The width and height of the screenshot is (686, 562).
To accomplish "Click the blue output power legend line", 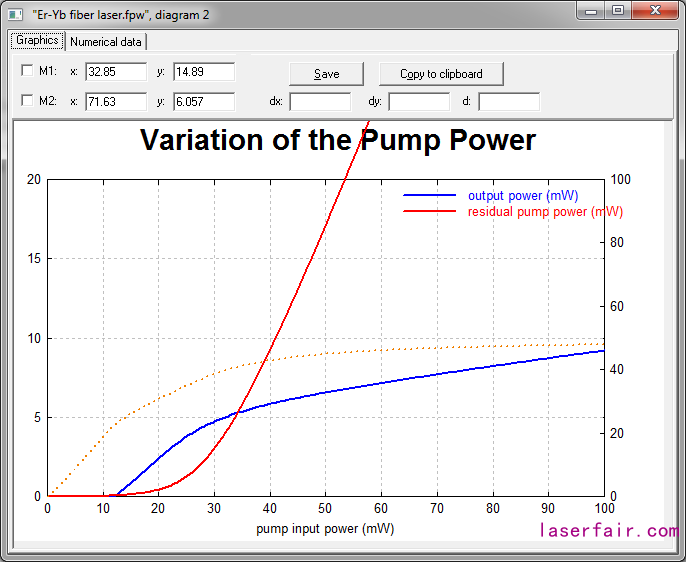I will coord(428,196).
